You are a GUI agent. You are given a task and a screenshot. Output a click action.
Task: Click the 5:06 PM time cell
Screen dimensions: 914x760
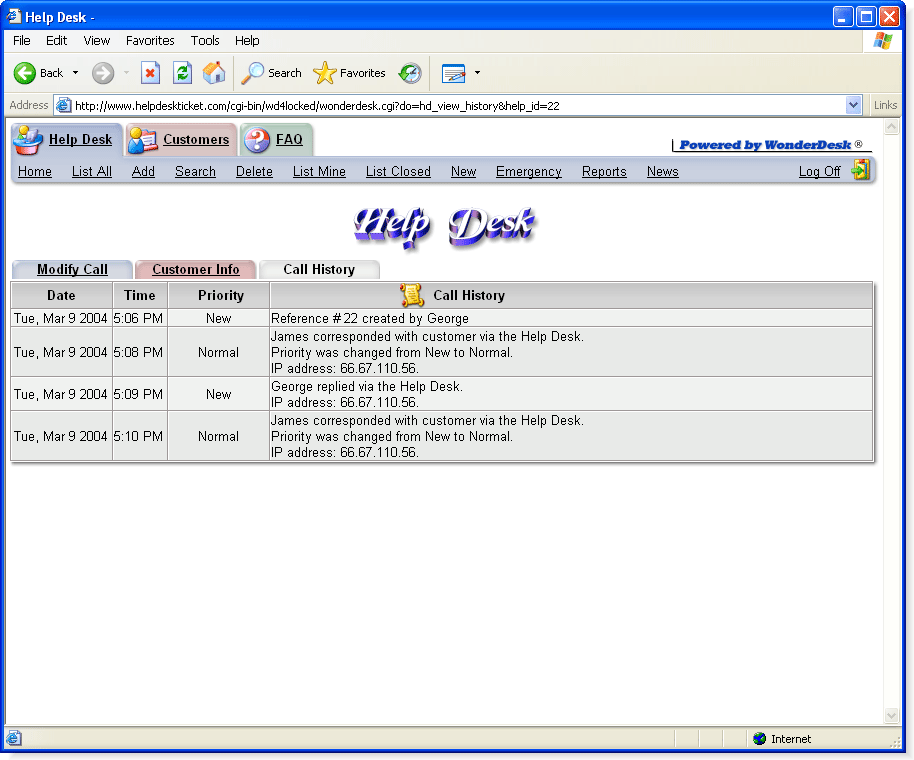coord(139,318)
